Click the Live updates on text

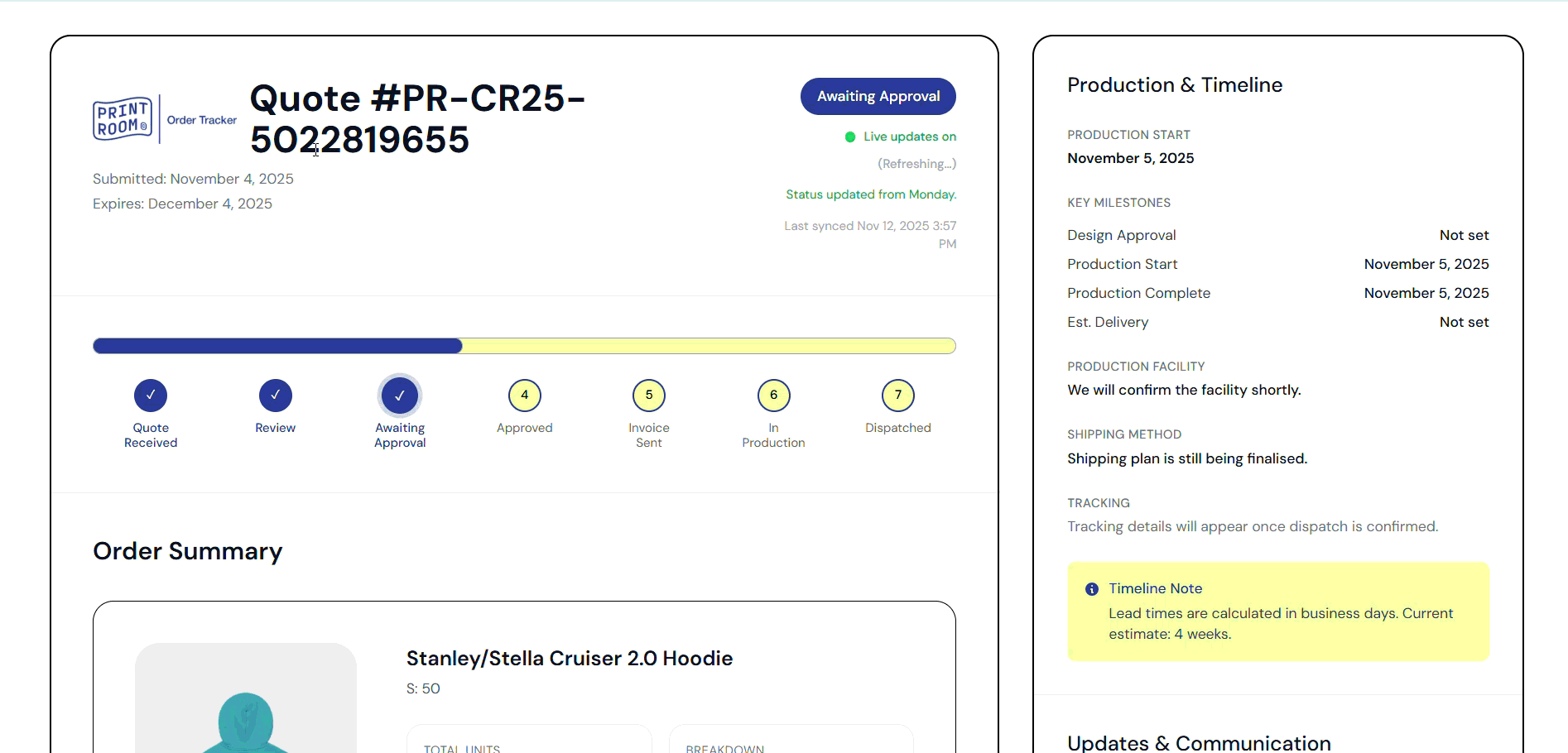point(910,137)
